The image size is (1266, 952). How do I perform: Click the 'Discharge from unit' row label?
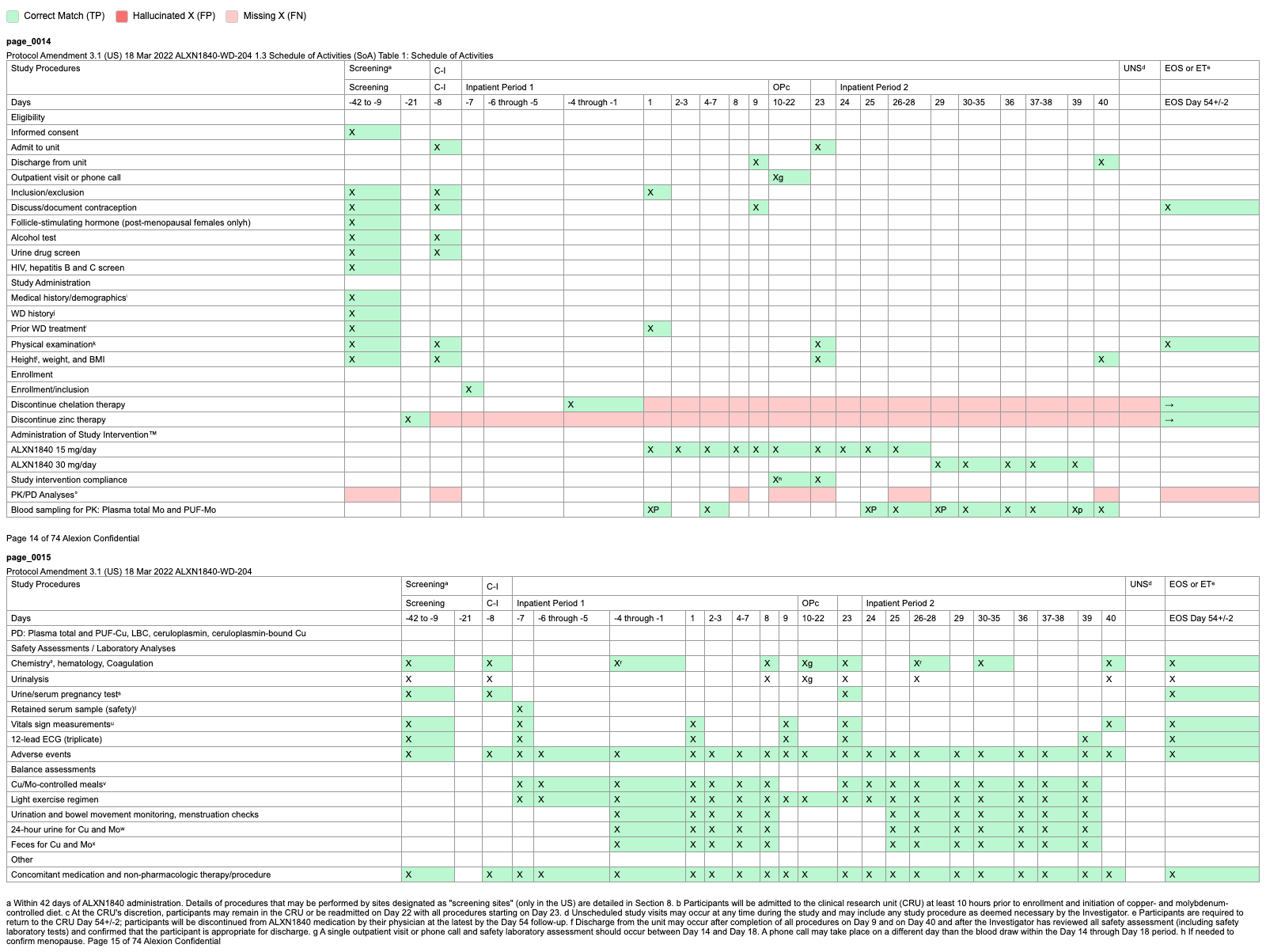(48, 162)
